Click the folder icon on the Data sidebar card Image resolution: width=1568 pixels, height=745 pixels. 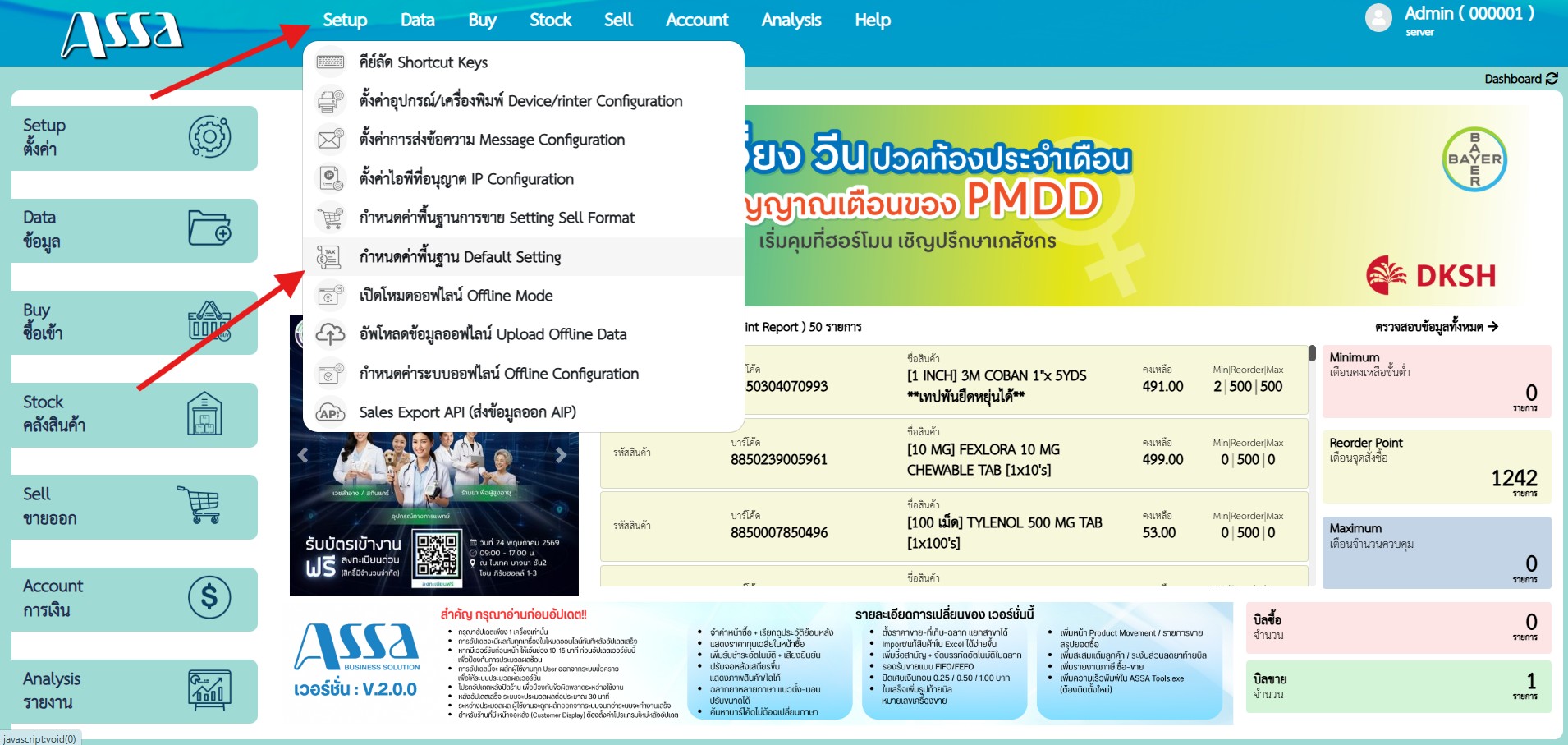pos(209,228)
